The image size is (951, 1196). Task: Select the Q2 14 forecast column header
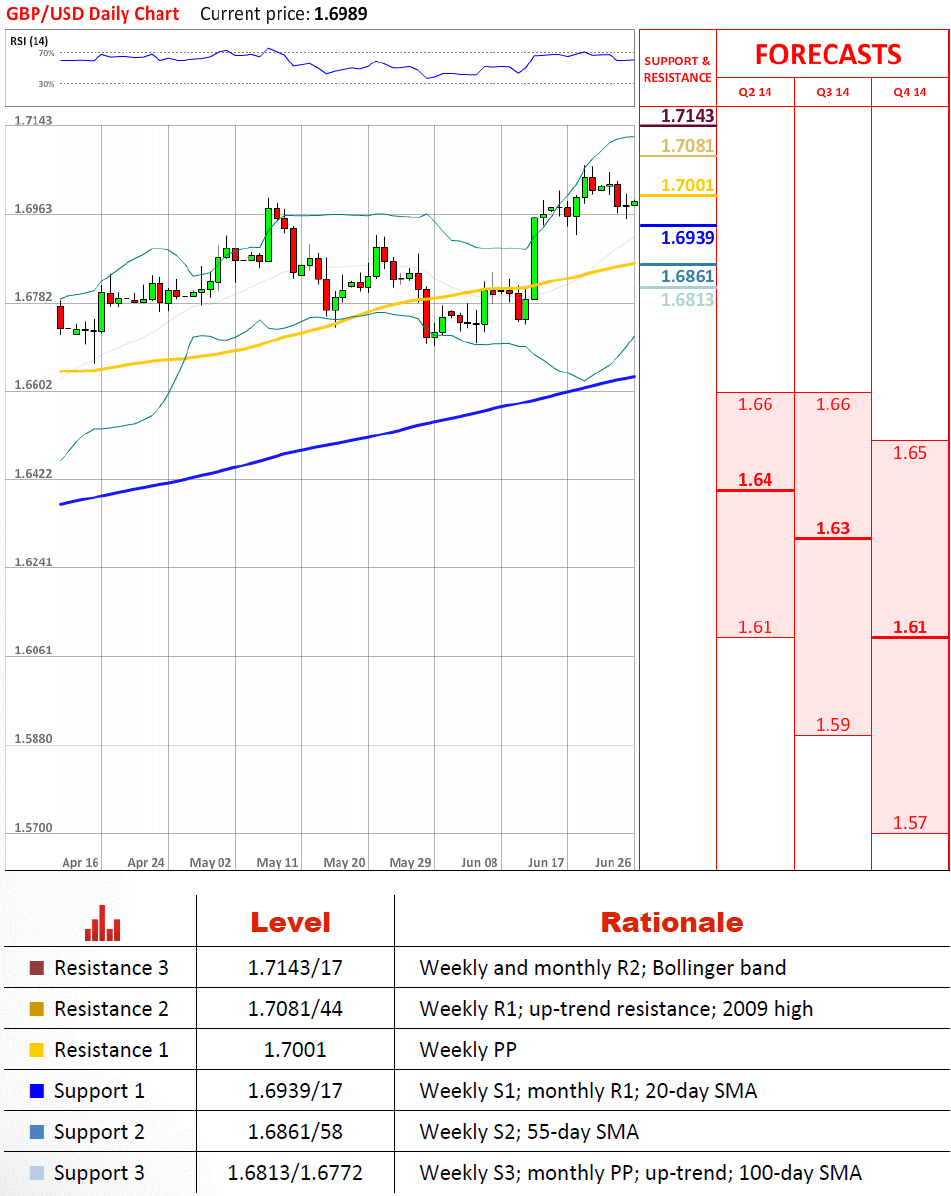(x=755, y=92)
